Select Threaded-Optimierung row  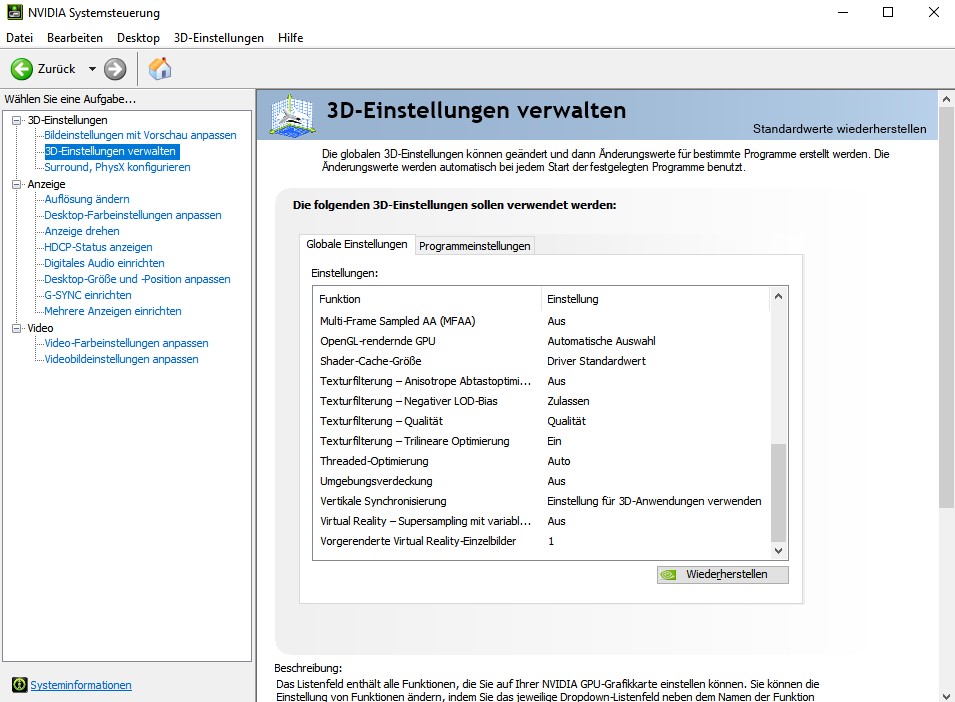[541, 461]
